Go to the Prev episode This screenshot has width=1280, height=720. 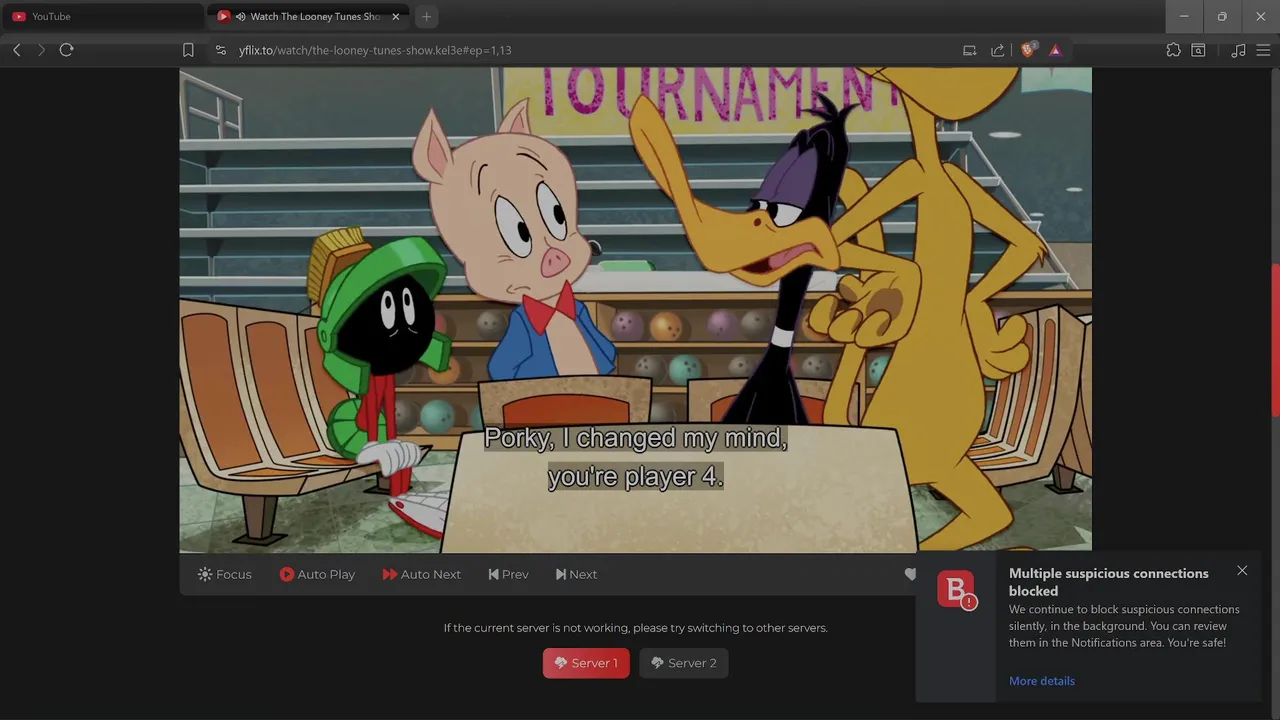(508, 574)
